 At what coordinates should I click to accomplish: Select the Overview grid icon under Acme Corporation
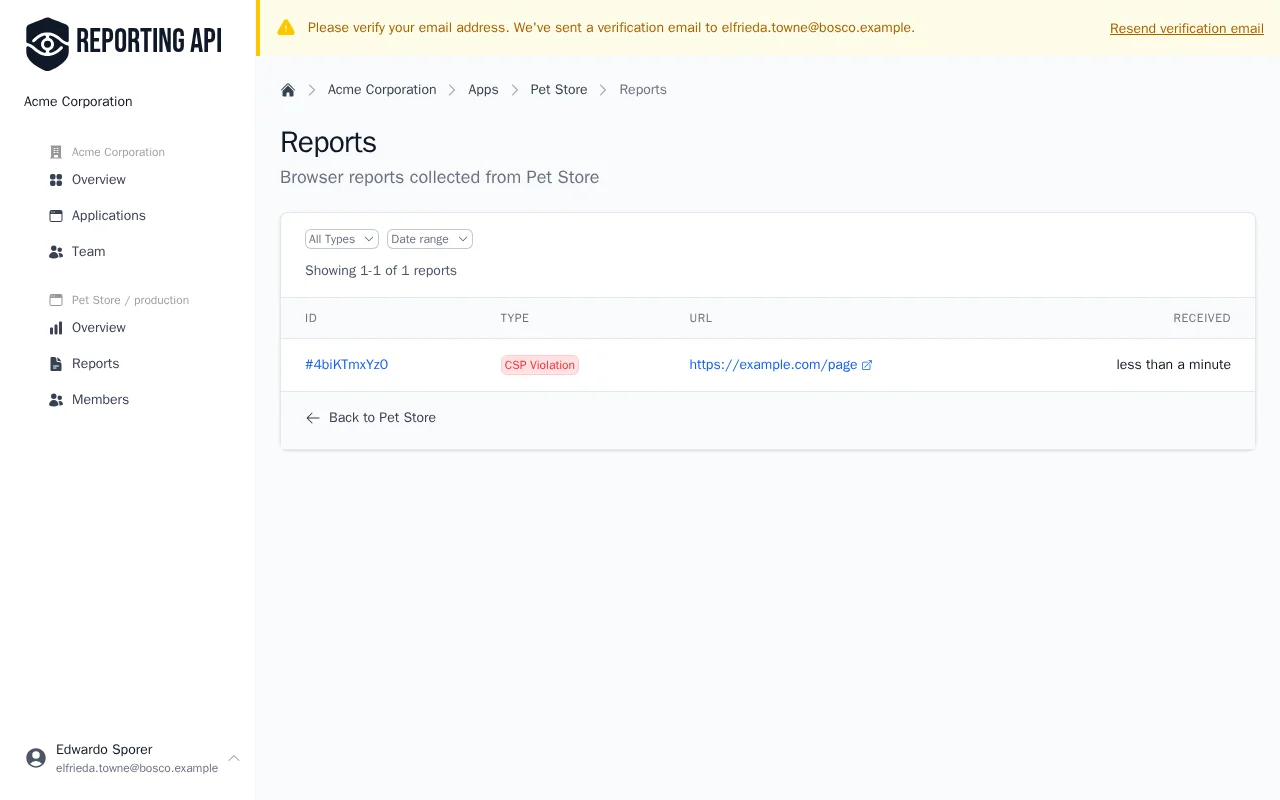coord(55,179)
